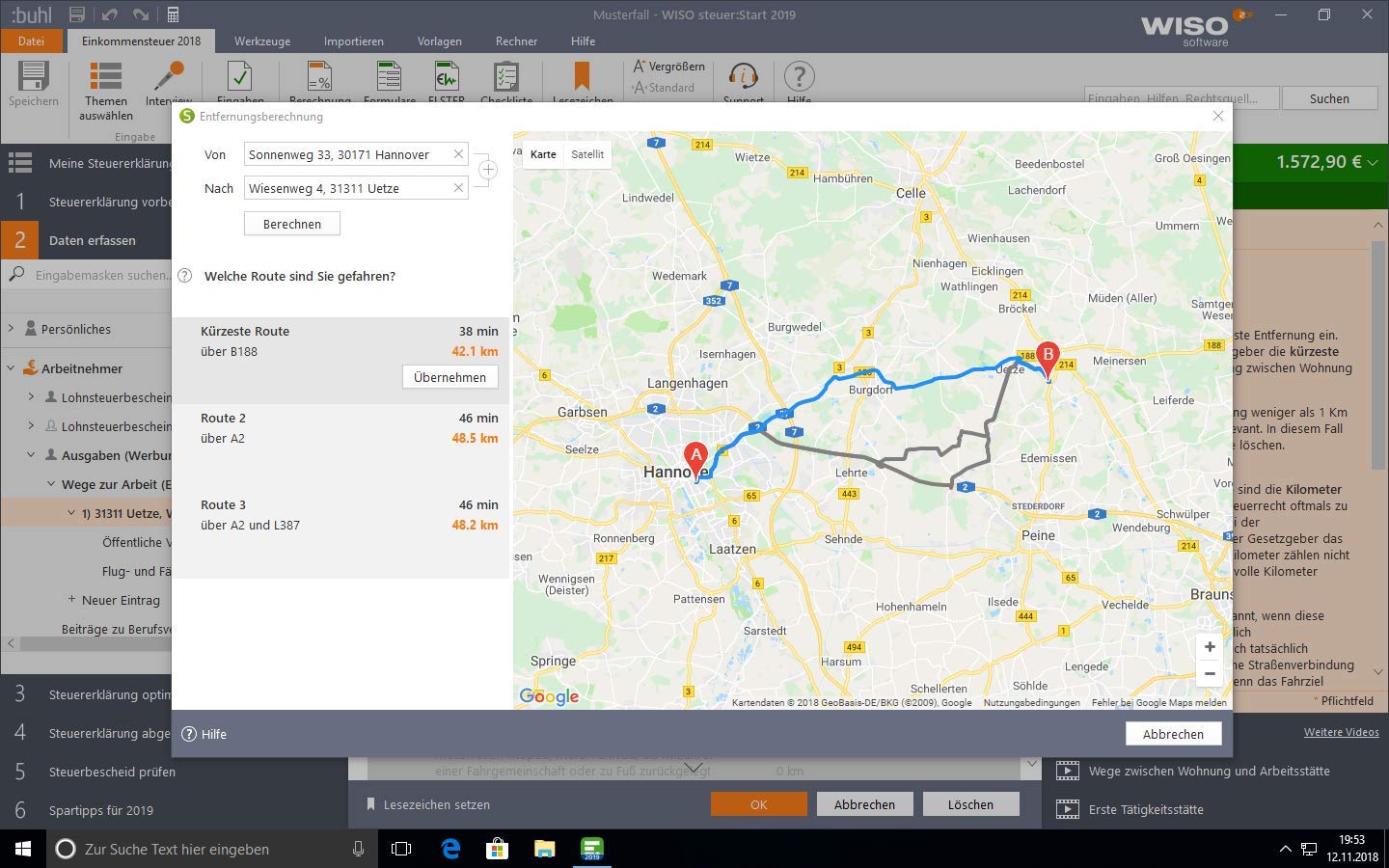This screenshot has width=1389, height=868.
Task: Select Route 2 über A2
Action: 340,448
